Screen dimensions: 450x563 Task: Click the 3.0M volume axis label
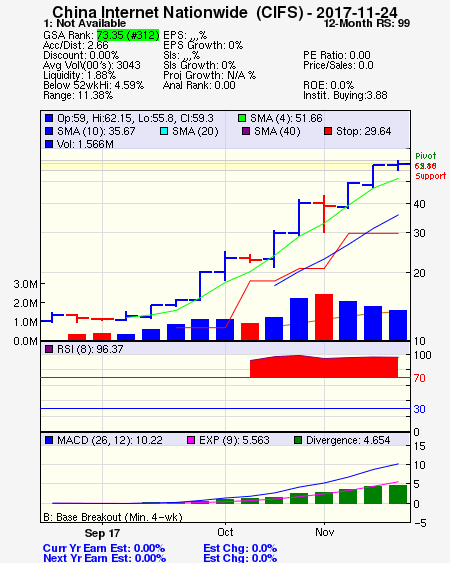[25, 284]
